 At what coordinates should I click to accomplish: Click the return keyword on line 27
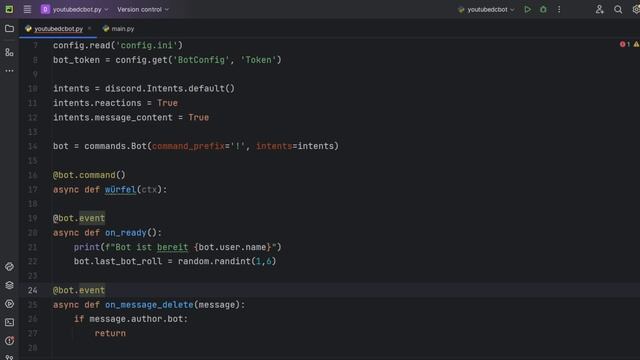click(110, 333)
